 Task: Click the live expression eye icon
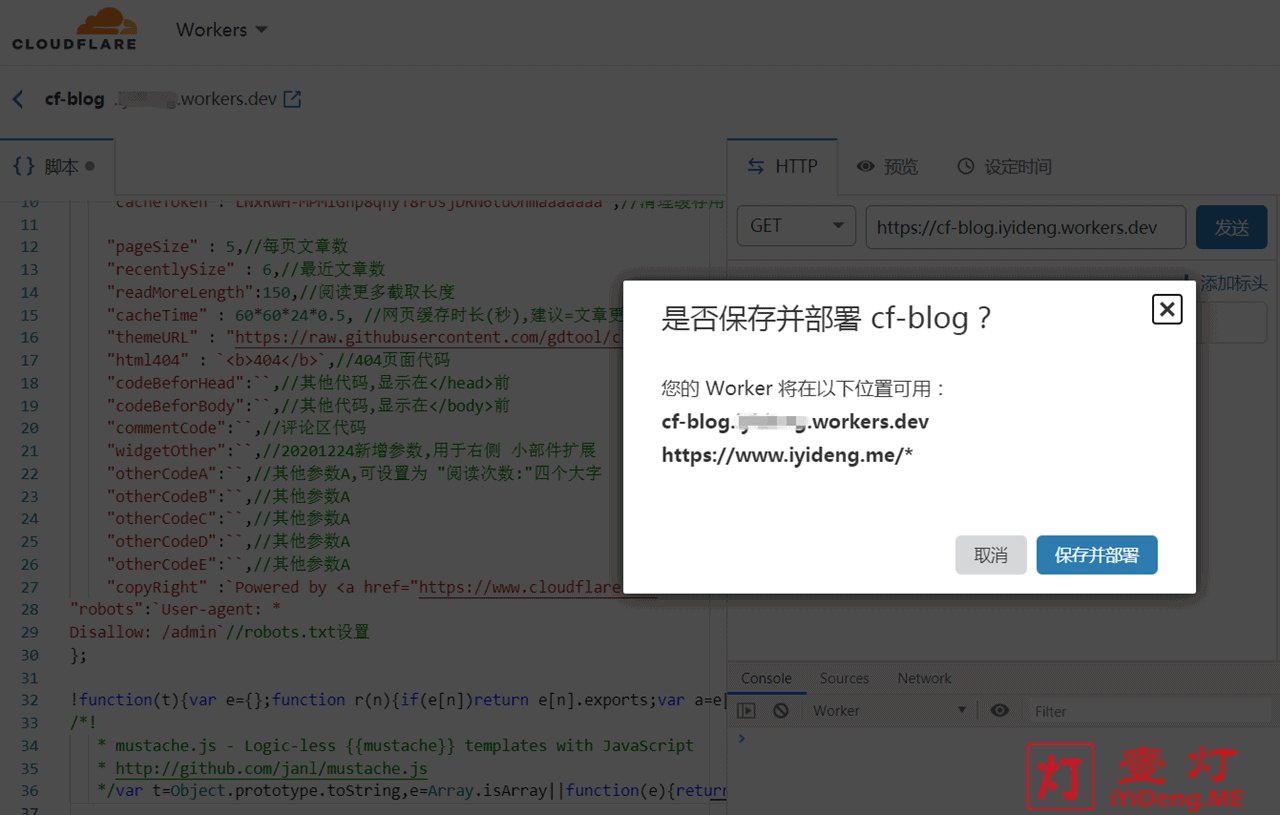(x=999, y=711)
